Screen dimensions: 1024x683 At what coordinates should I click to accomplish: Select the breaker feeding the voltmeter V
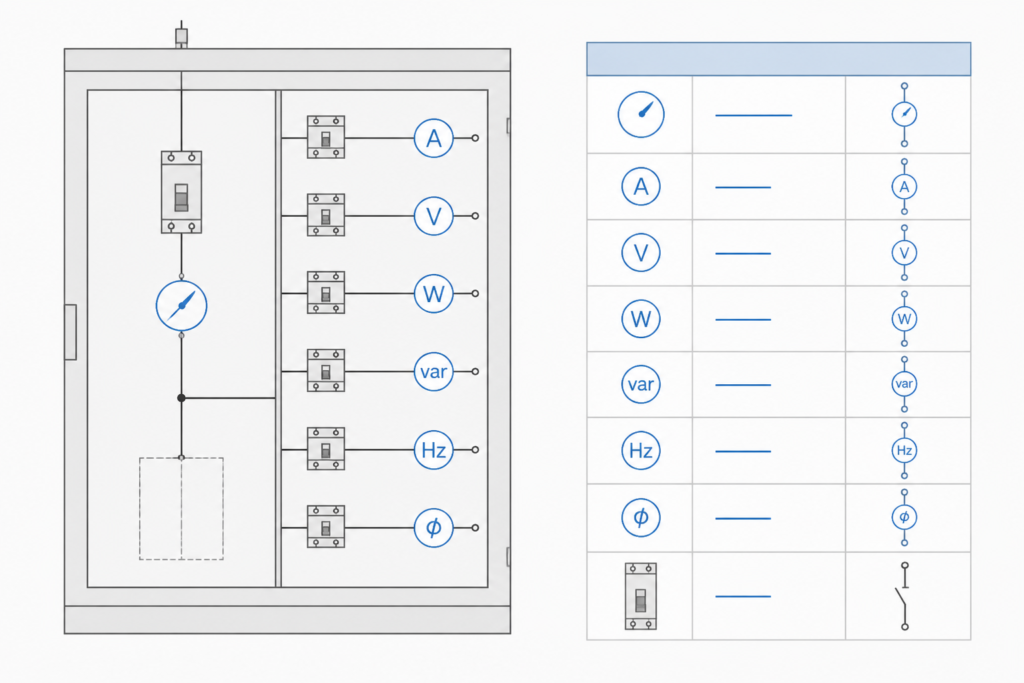(326, 215)
